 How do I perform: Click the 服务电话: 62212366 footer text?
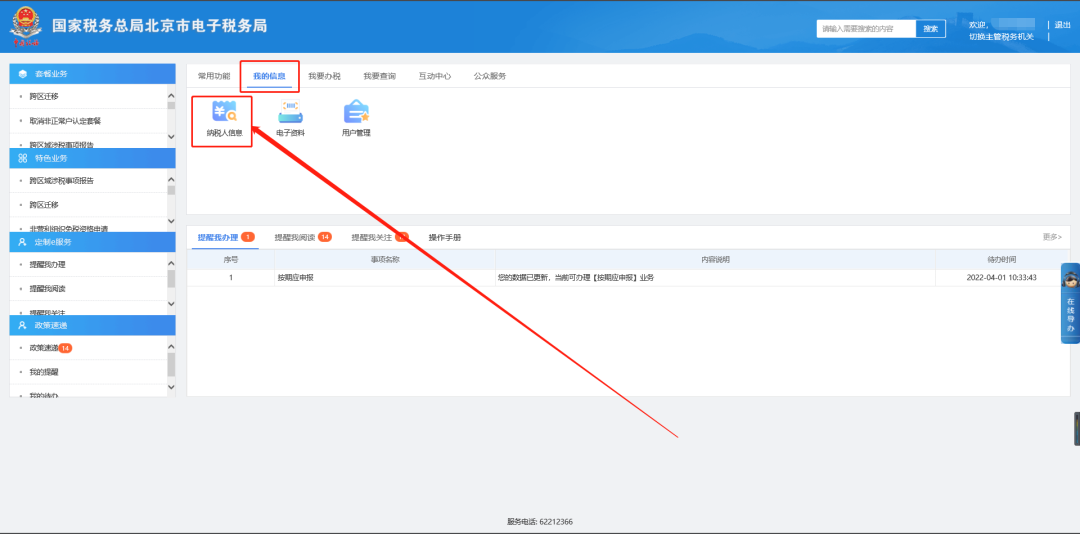[540, 522]
